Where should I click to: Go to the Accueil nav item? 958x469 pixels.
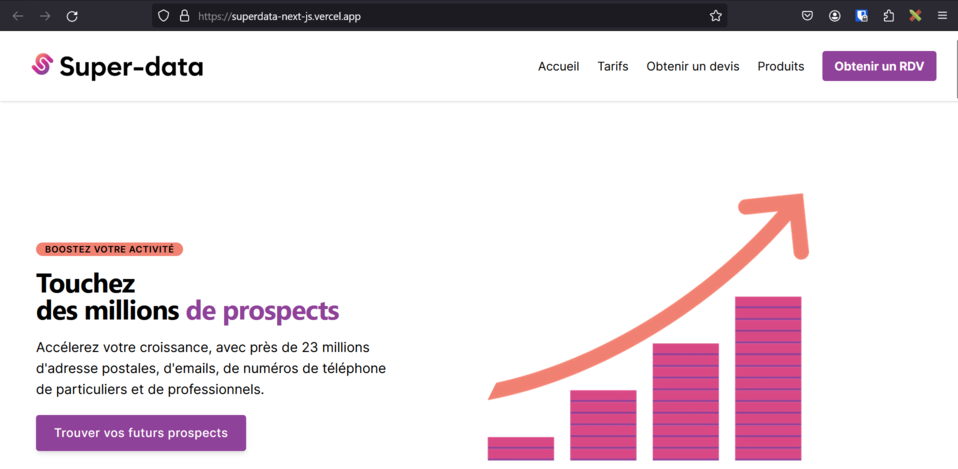coord(558,67)
